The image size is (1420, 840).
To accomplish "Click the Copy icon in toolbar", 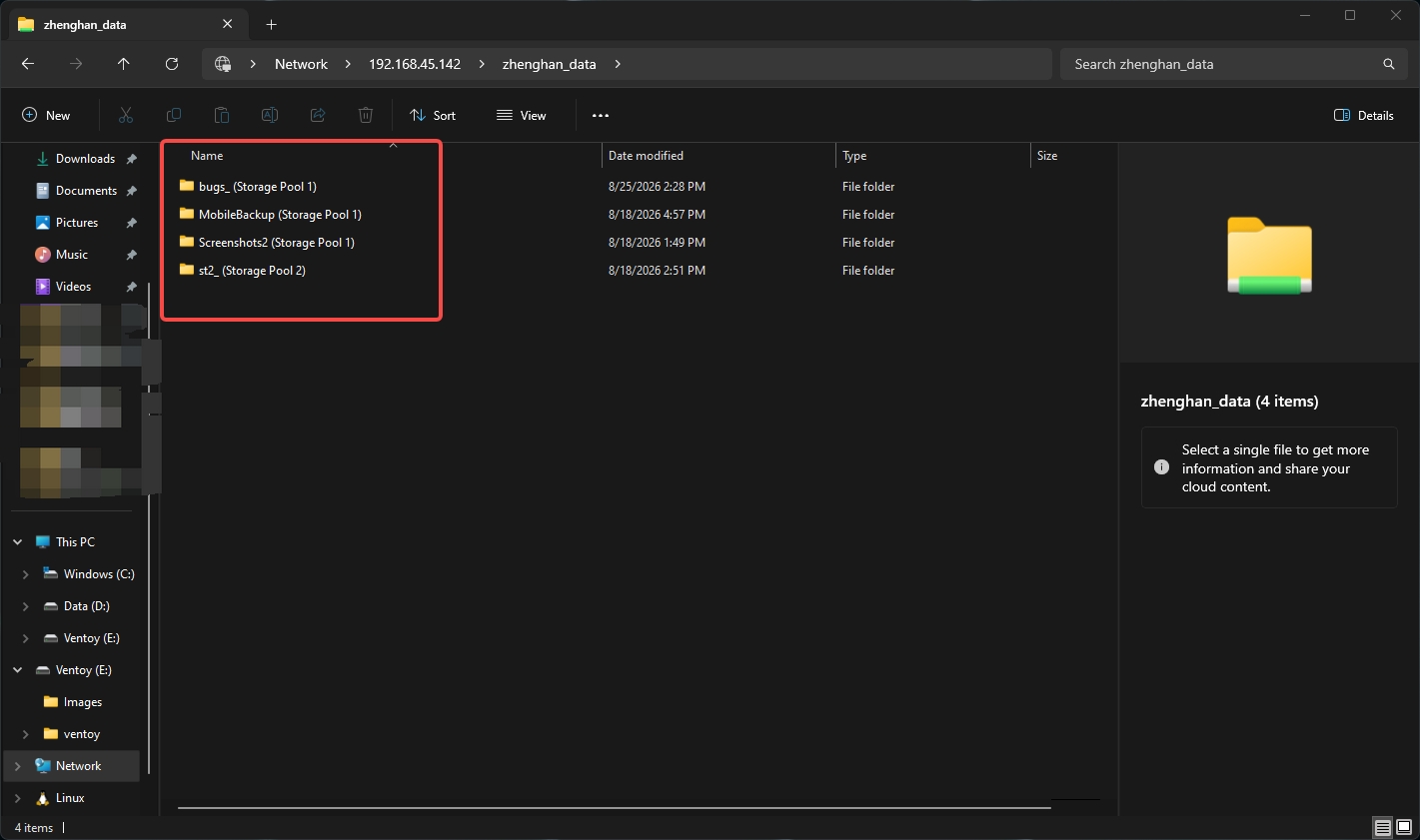I will click(x=174, y=116).
